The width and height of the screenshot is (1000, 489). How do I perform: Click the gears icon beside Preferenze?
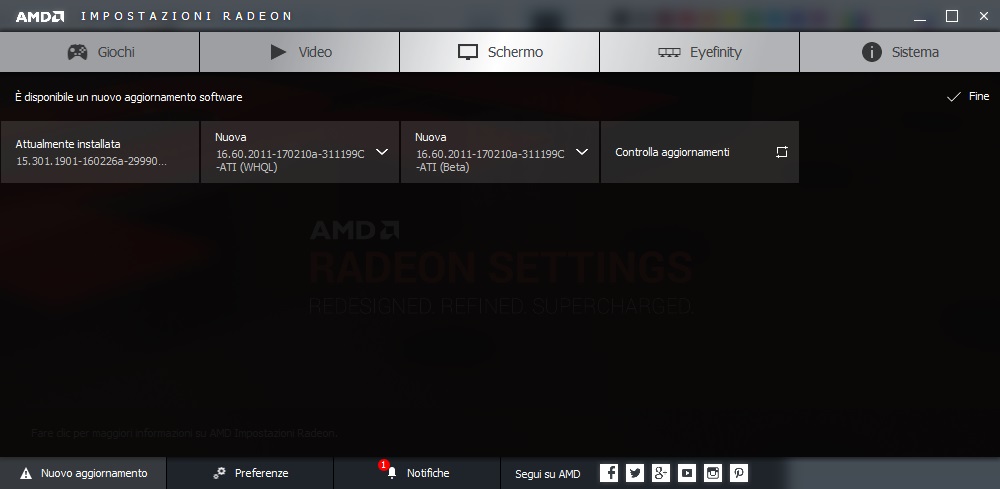click(x=219, y=473)
